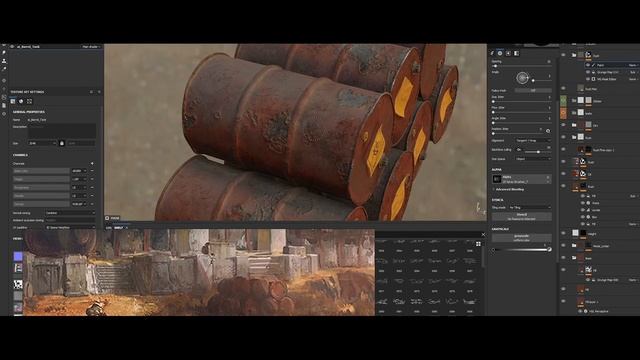Toggle visibility of MG Mask Editor effect

point(588,79)
